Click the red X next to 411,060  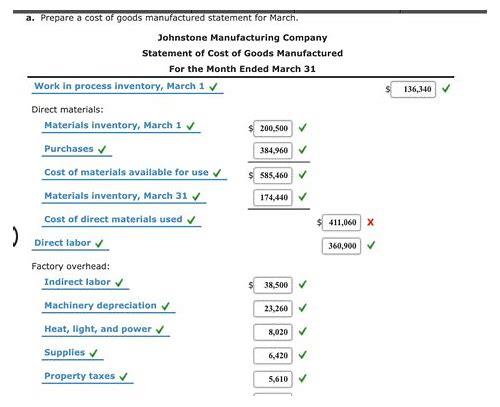point(370,222)
